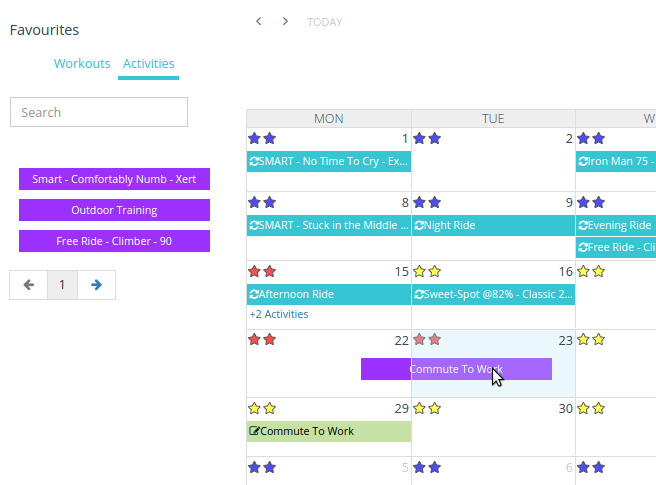The image size is (656, 485).
Task: Click blue stars on Monday 1
Action: [x=262, y=139]
